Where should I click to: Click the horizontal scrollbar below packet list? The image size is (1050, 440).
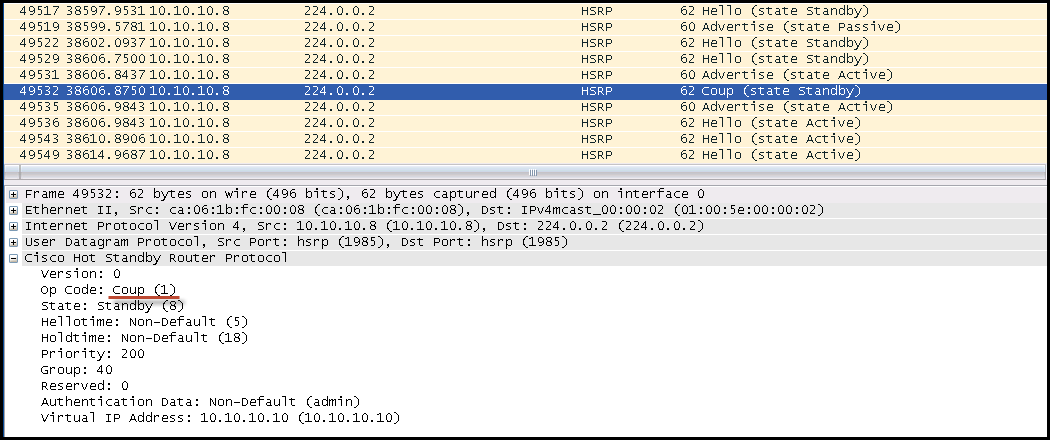[x=524, y=172]
